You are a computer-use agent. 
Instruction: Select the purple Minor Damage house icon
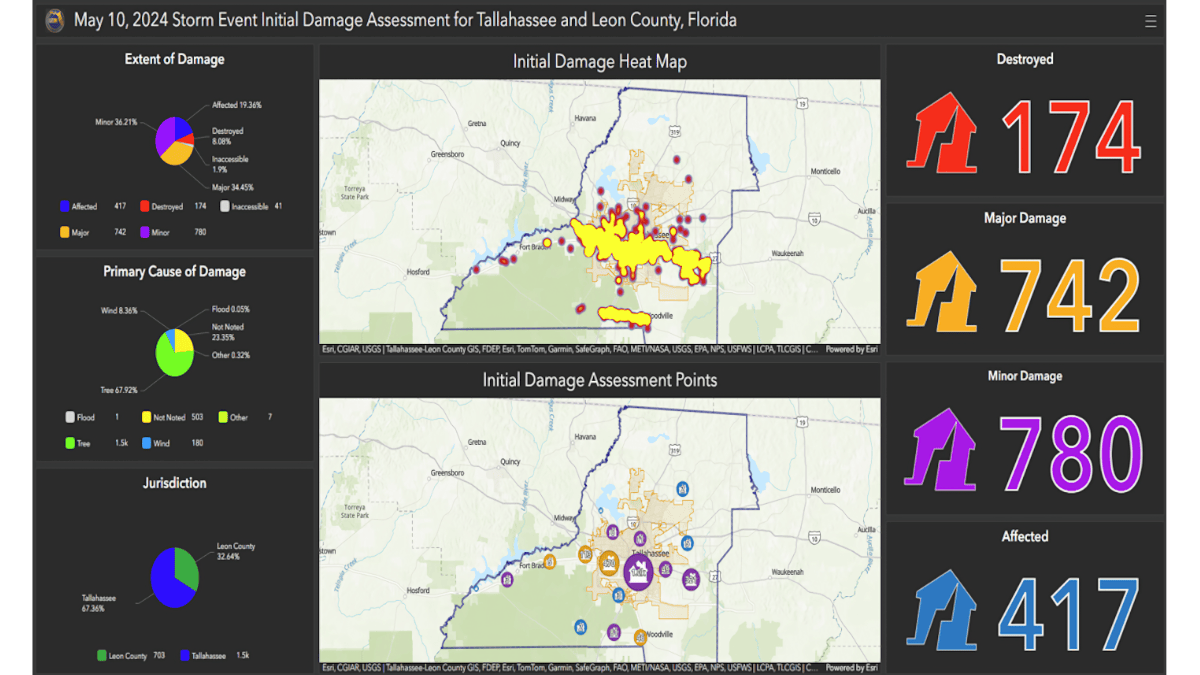coord(941,451)
